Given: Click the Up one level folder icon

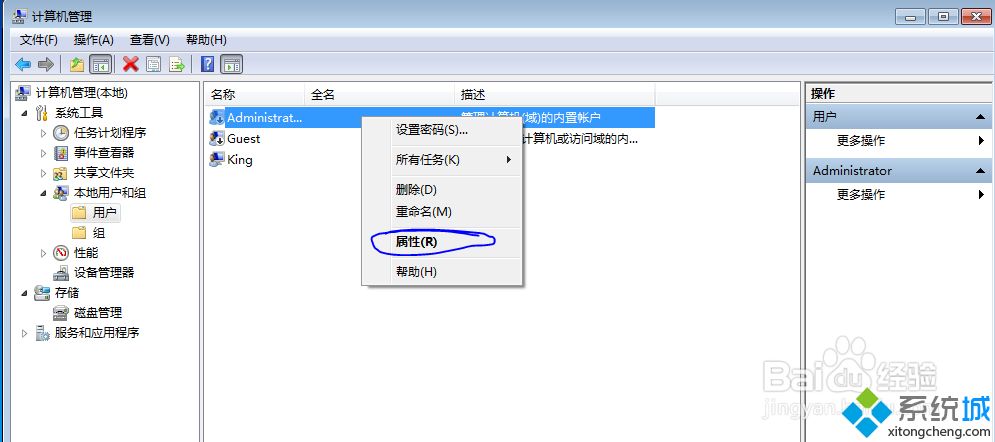Looking at the screenshot, I should pyautogui.click(x=77, y=64).
